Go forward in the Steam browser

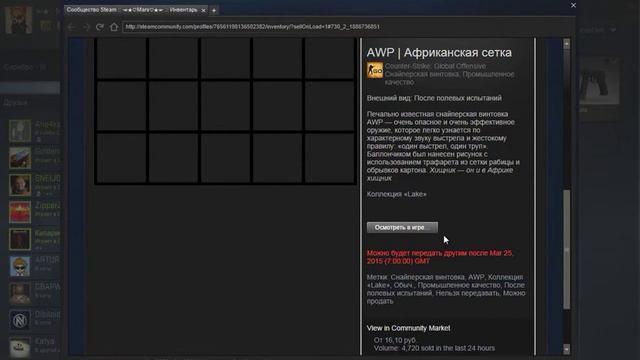click(86, 27)
